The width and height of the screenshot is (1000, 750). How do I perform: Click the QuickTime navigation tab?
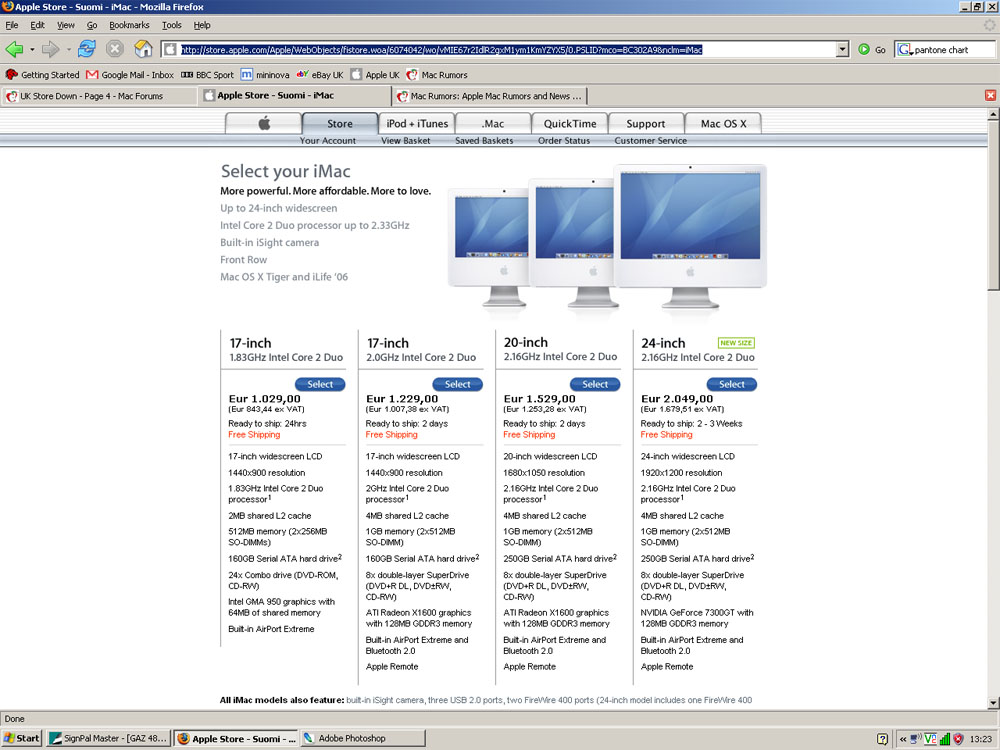click(570, 123)
